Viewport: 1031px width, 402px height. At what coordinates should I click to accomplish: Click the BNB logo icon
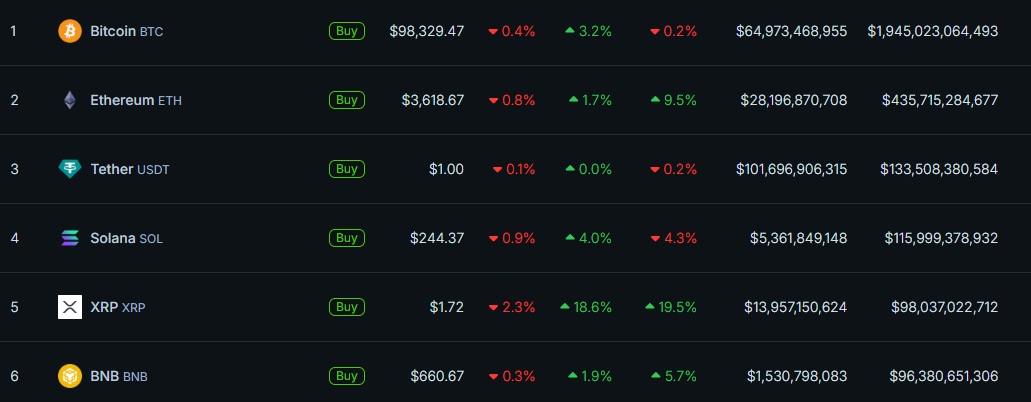[70, 376]
